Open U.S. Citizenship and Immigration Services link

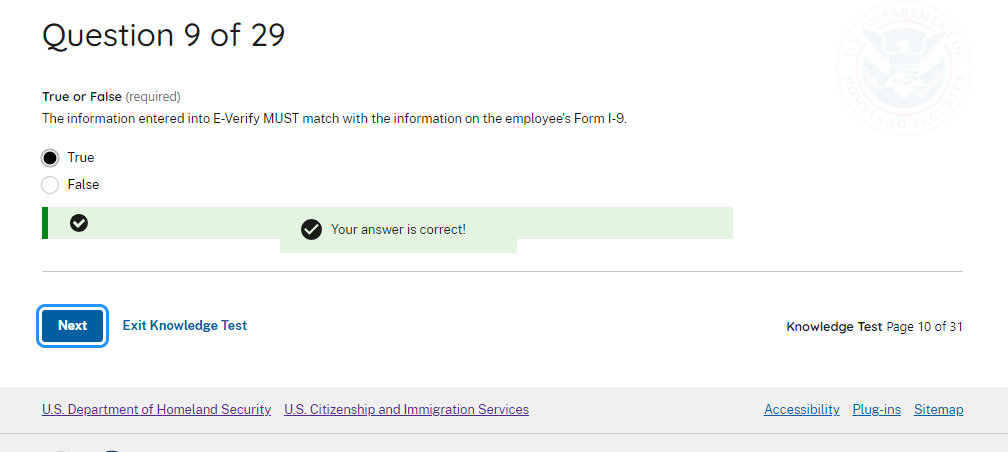pos(406,409)
